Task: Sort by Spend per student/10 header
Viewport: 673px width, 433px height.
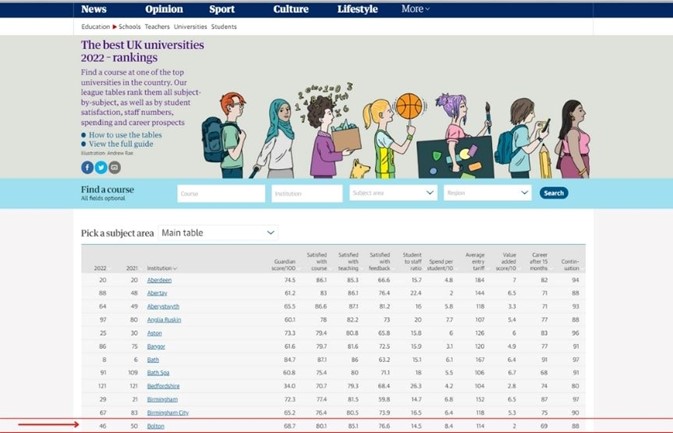Action: [440, 265]
